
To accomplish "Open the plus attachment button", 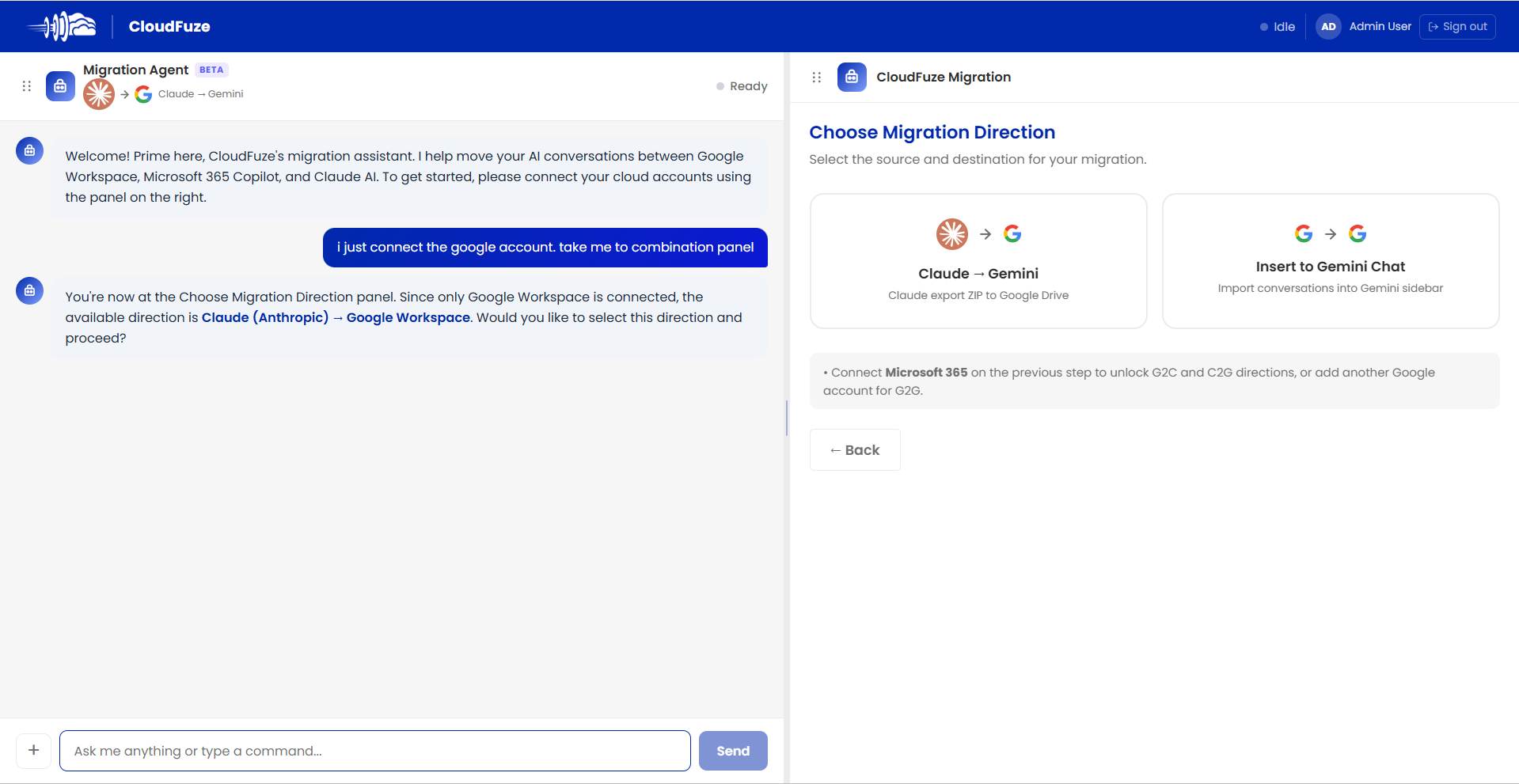I will (34, 750).
